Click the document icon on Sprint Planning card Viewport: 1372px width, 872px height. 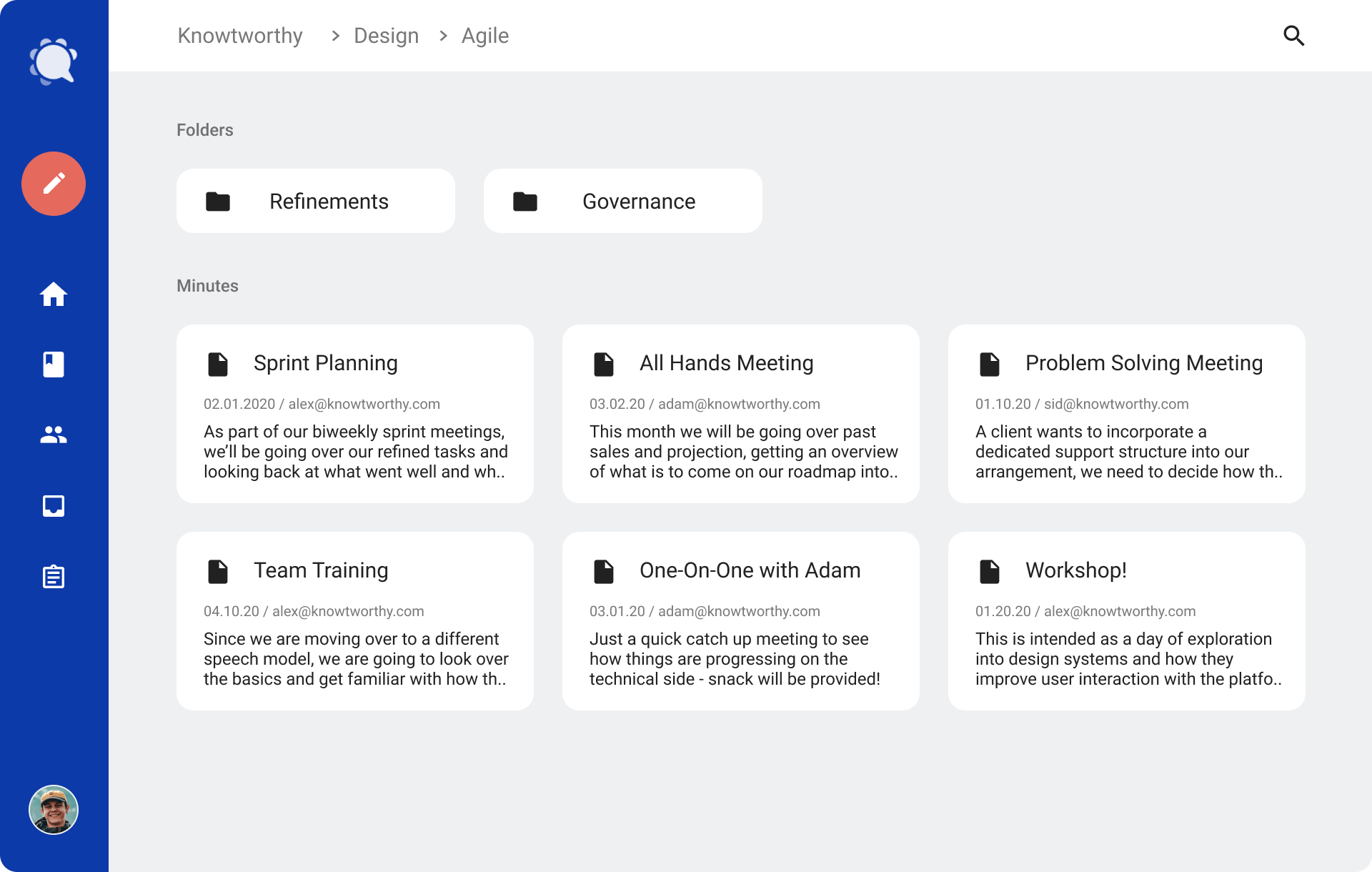click(x=218, y=364)
